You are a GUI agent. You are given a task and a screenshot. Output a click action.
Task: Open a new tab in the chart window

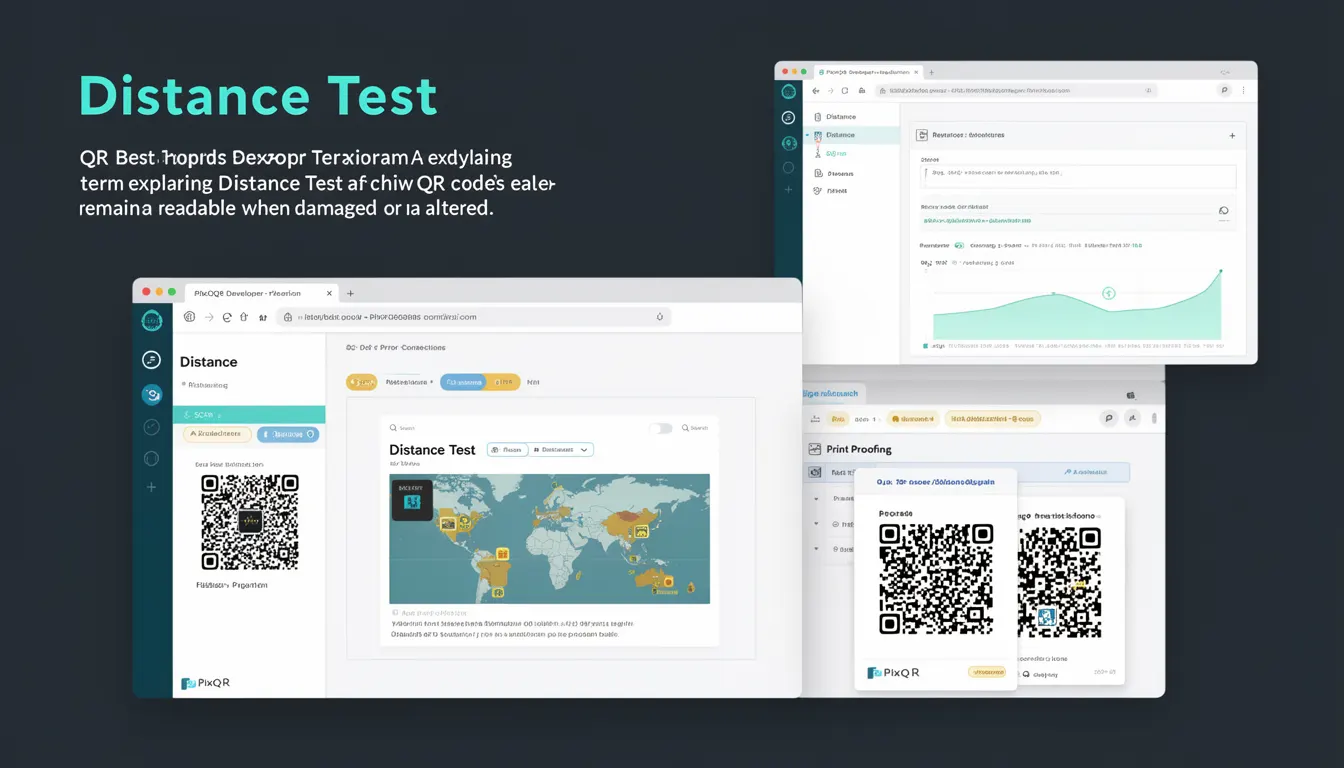tap(932, 73)
